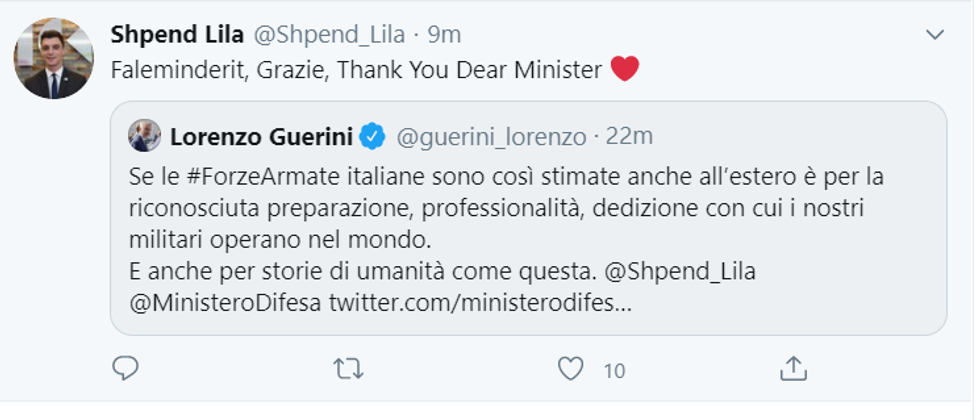This screenshot has width=980, height=420.
Task: Click the 22m quoted tweet timestamp
Action: (630, 134)
